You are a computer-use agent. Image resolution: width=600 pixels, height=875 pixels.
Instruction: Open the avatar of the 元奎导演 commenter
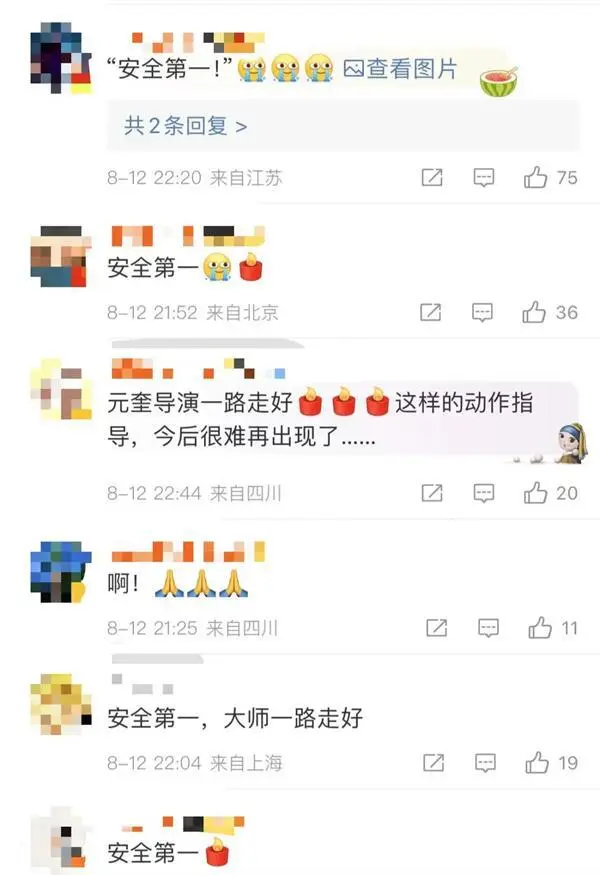(61, 389)
